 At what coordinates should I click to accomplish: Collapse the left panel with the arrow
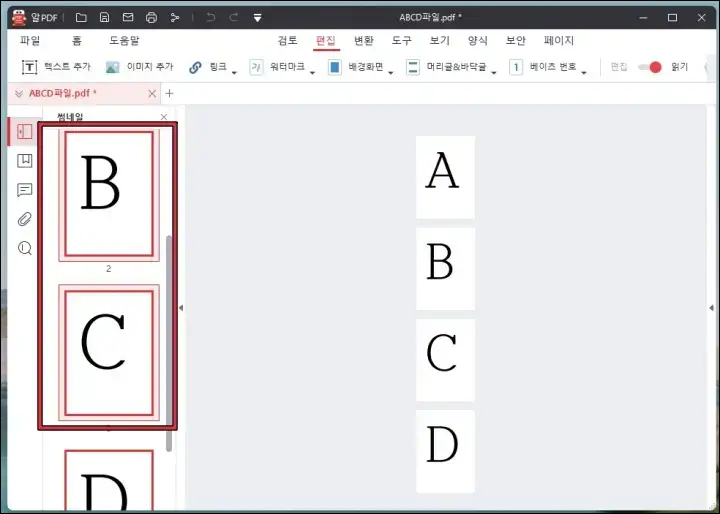[x=181, y=308]
